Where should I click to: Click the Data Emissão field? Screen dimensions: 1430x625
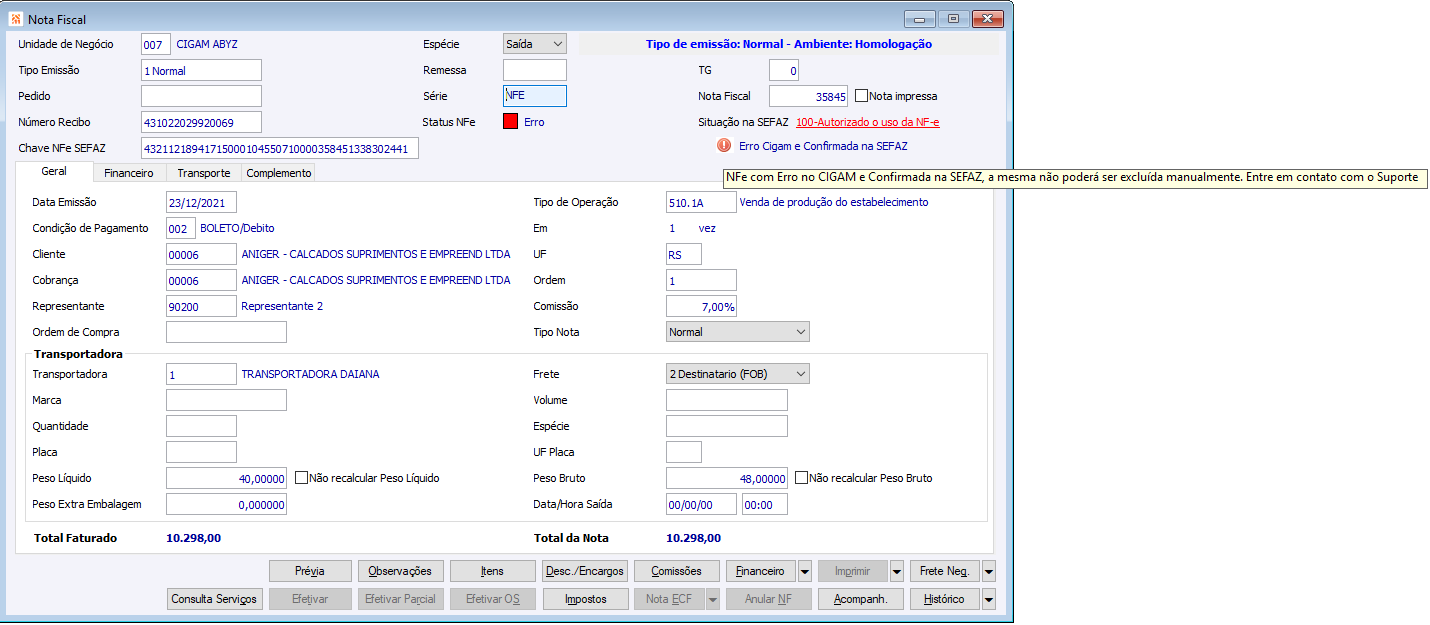pyautogui.click(x=202, y=202)
